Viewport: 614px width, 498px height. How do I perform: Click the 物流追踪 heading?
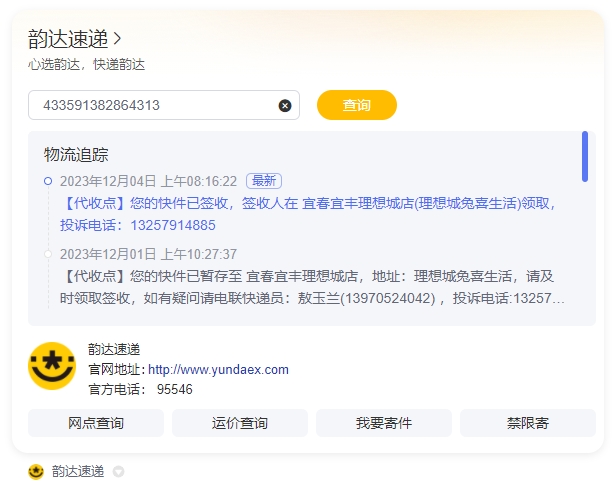pos(76,155)
